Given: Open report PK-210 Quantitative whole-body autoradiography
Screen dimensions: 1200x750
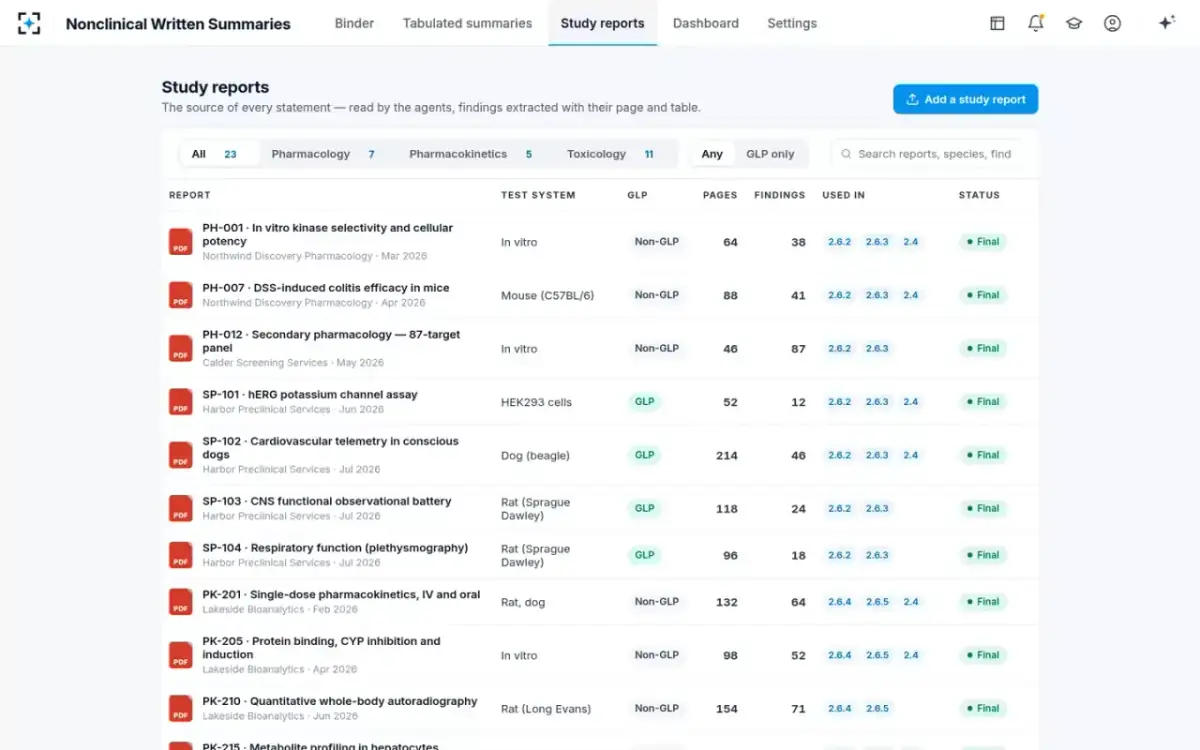Looking at the screenshot, I should [340, 701].
